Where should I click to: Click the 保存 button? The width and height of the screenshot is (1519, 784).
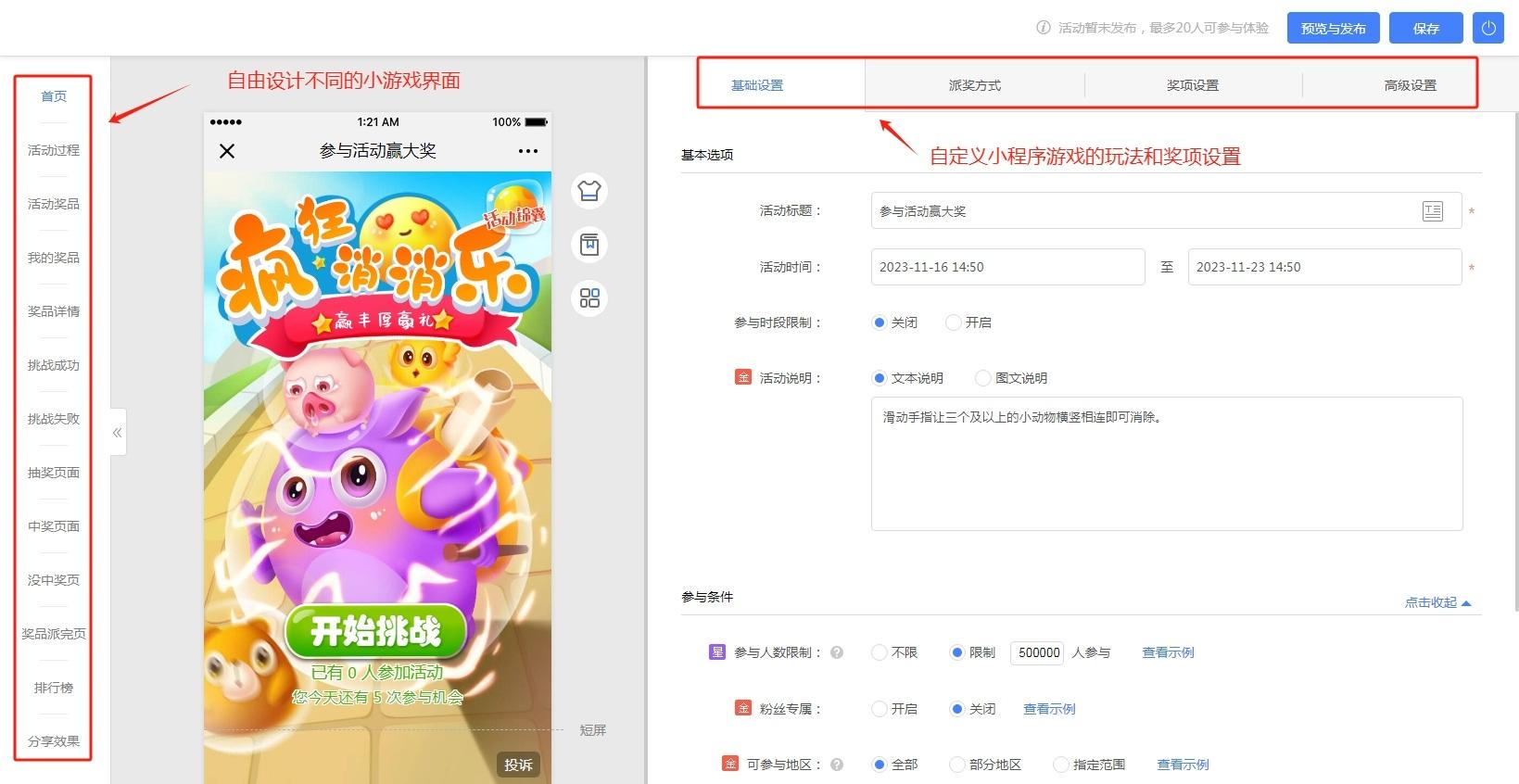tap(1426, 28)
